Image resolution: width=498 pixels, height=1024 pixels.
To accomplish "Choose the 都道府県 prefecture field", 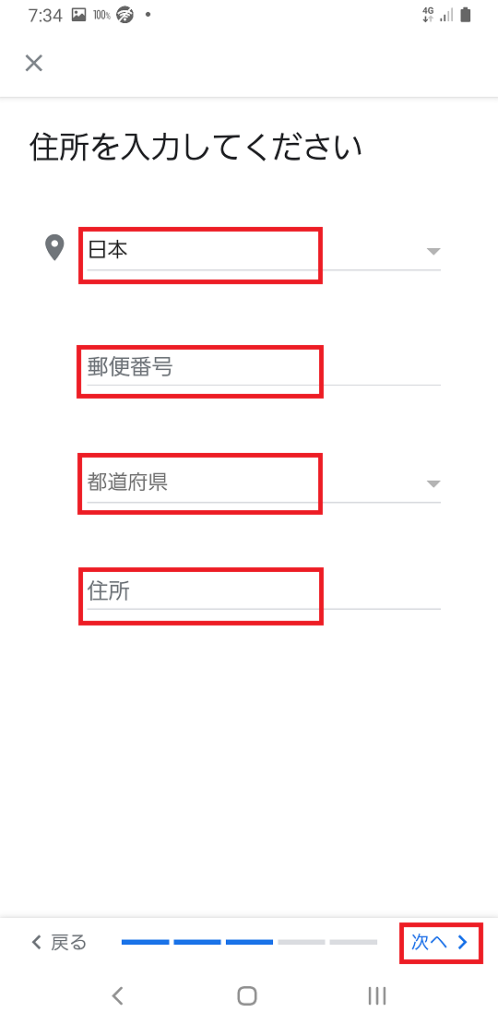I will pyautogui.click(x=264, y=484).
